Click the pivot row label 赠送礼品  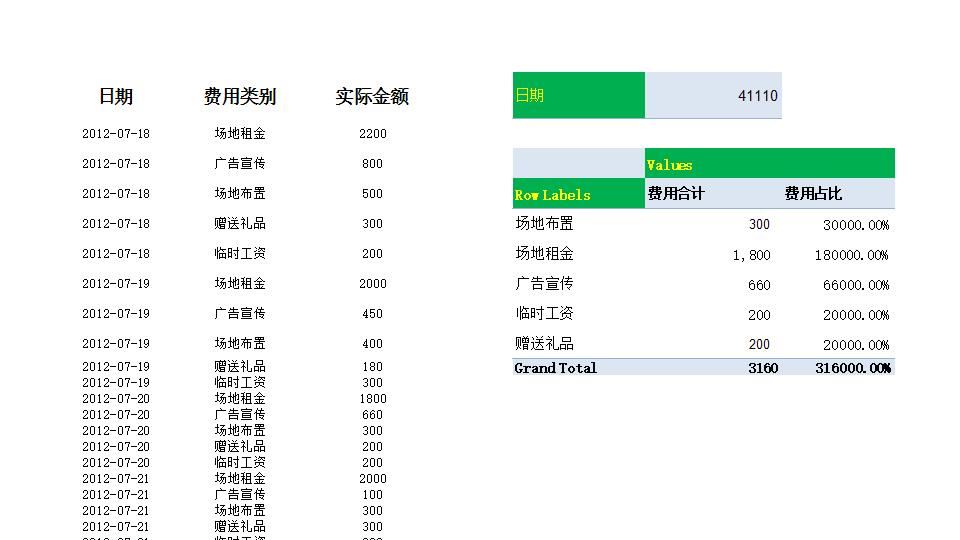544,343
